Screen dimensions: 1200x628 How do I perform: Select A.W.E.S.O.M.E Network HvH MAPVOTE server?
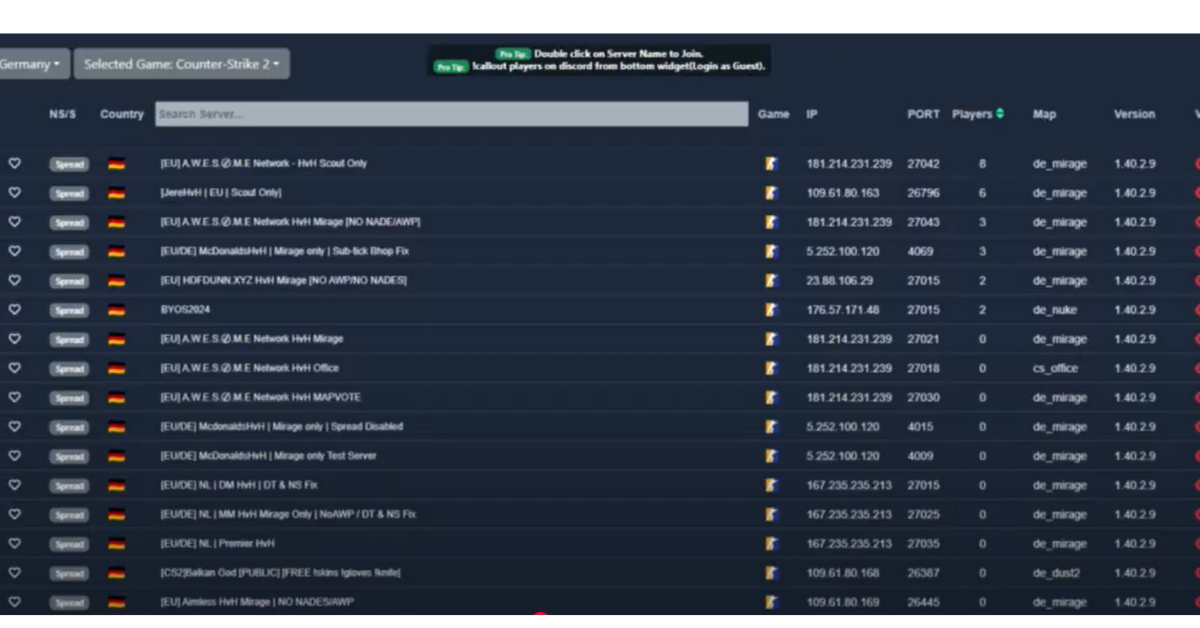pyautogui.click(x=261, y=397)
